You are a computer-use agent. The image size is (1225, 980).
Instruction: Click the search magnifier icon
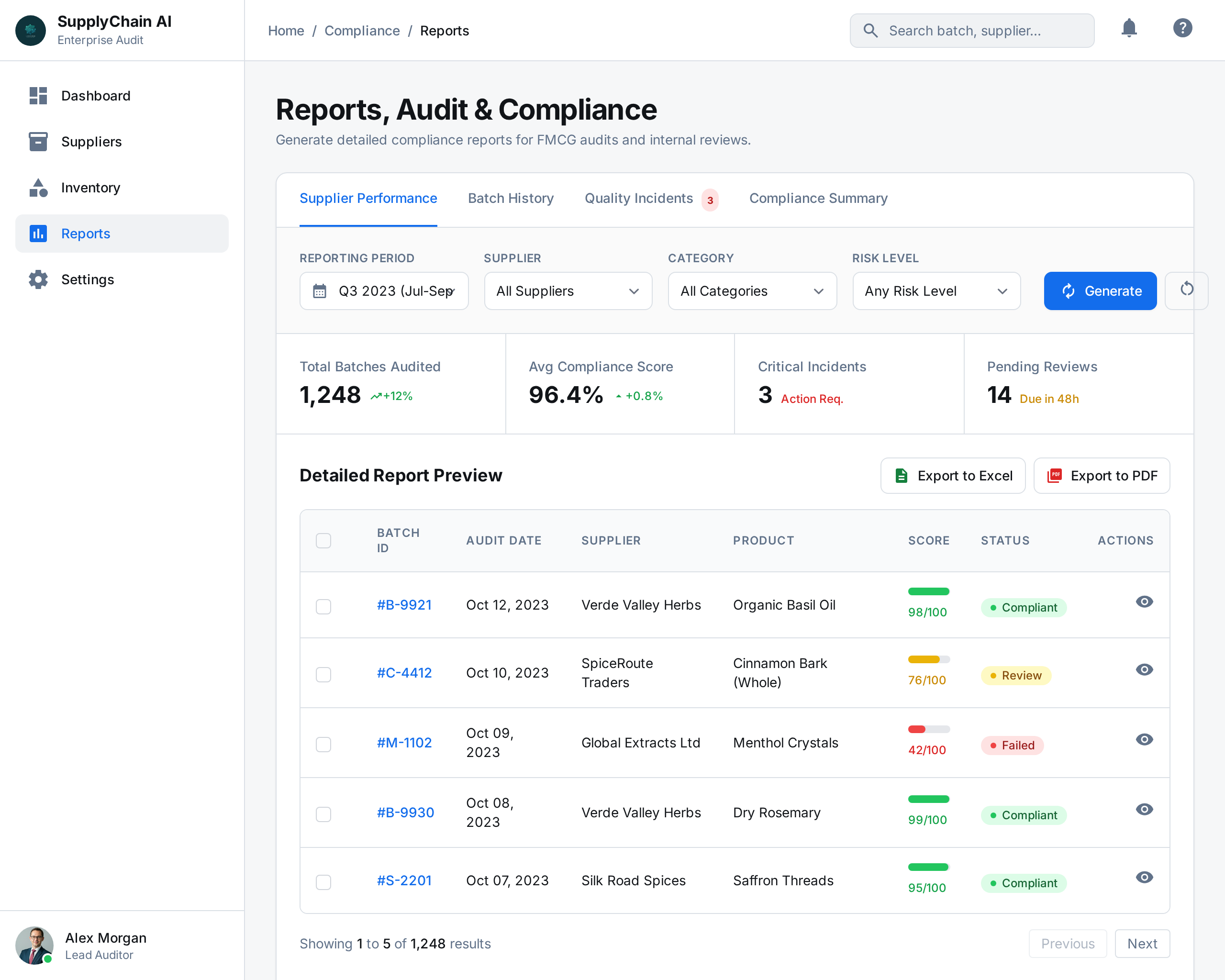point(870,31)
